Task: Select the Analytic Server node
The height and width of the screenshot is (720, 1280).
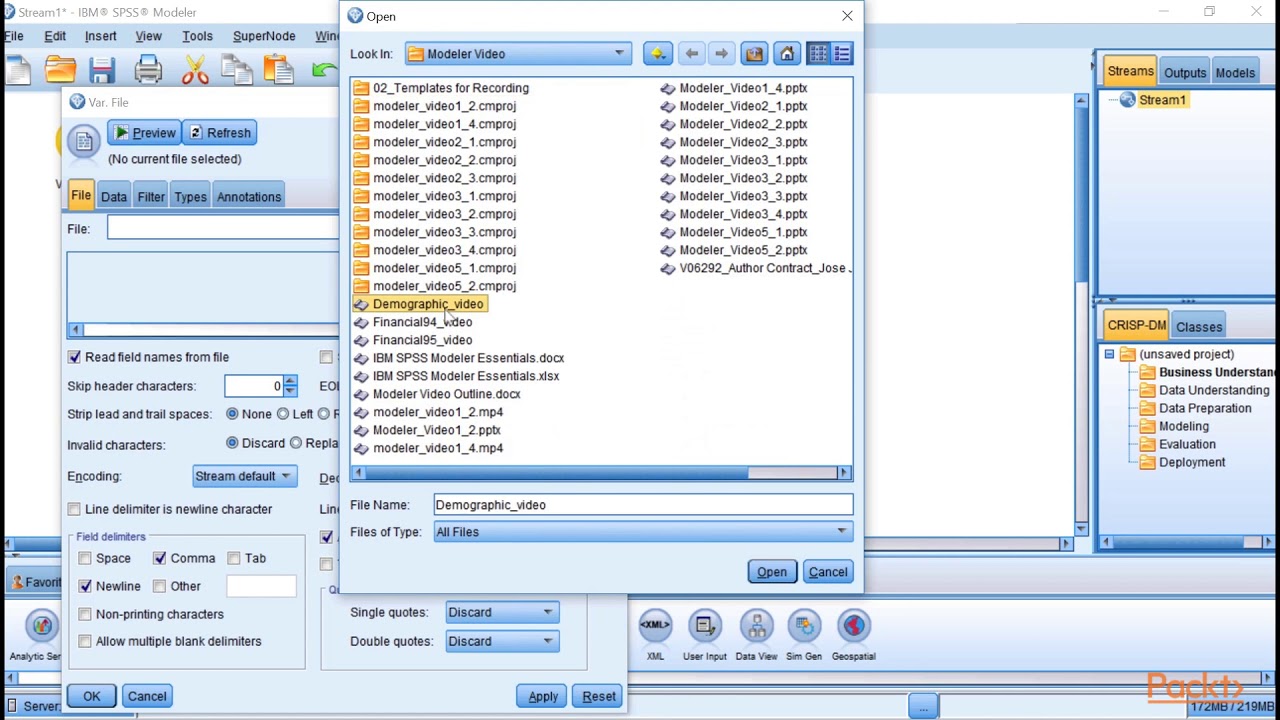Action: tap(38, 634)
